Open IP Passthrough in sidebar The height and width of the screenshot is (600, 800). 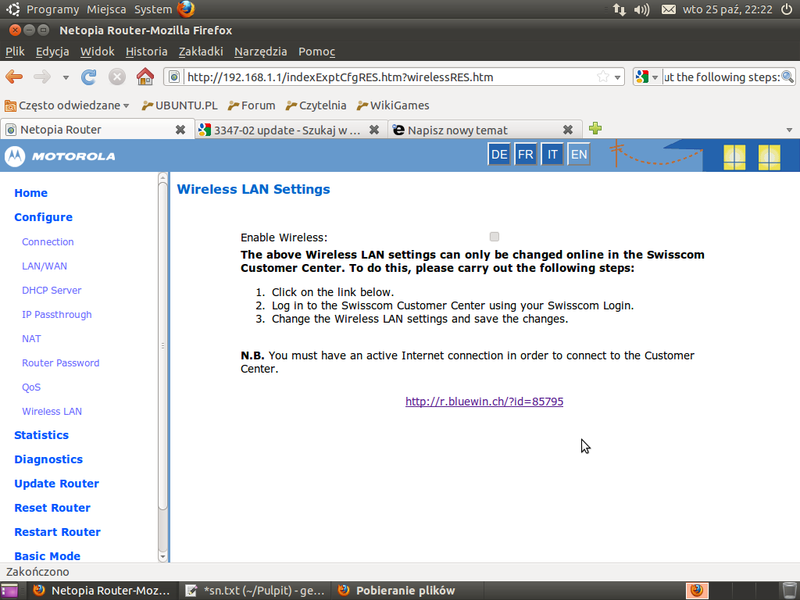pyautogui.click(x=57, y=315)
